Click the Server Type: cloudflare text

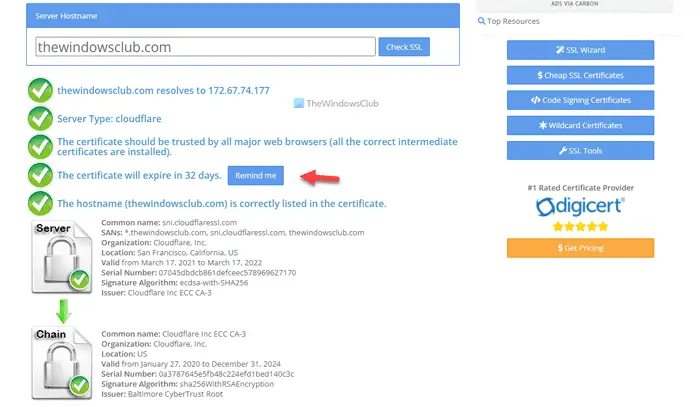(x=109, y=119)
